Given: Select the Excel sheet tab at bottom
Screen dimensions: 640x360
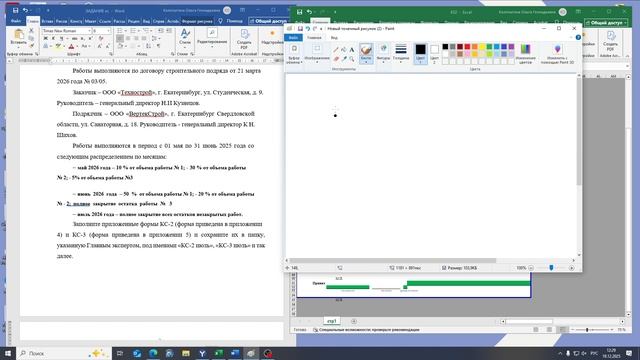Looking at the screenshot, I should 332,321.
